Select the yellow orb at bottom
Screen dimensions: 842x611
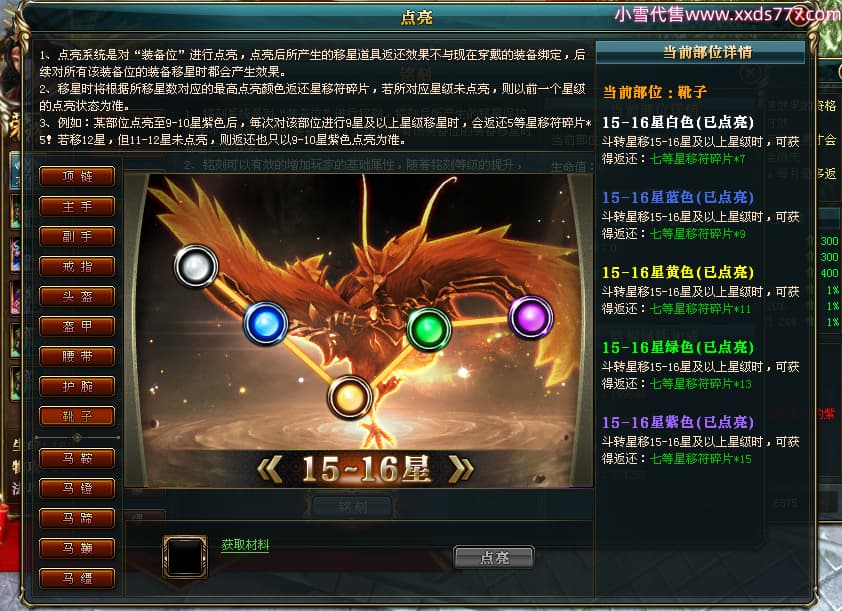pyautogui.click(x=350, y=398)
